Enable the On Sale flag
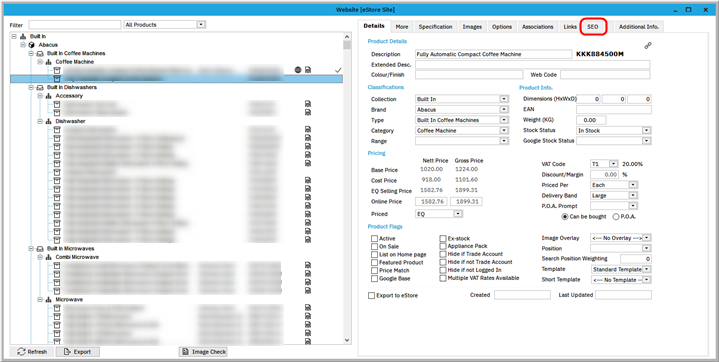The height and width of the screenshot is (362, 719). (375, 246)
